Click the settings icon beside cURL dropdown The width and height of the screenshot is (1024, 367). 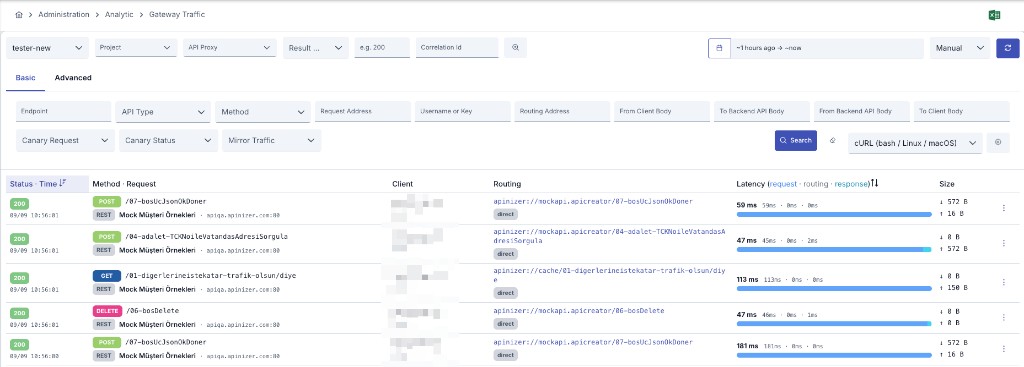tap(998, 142)
